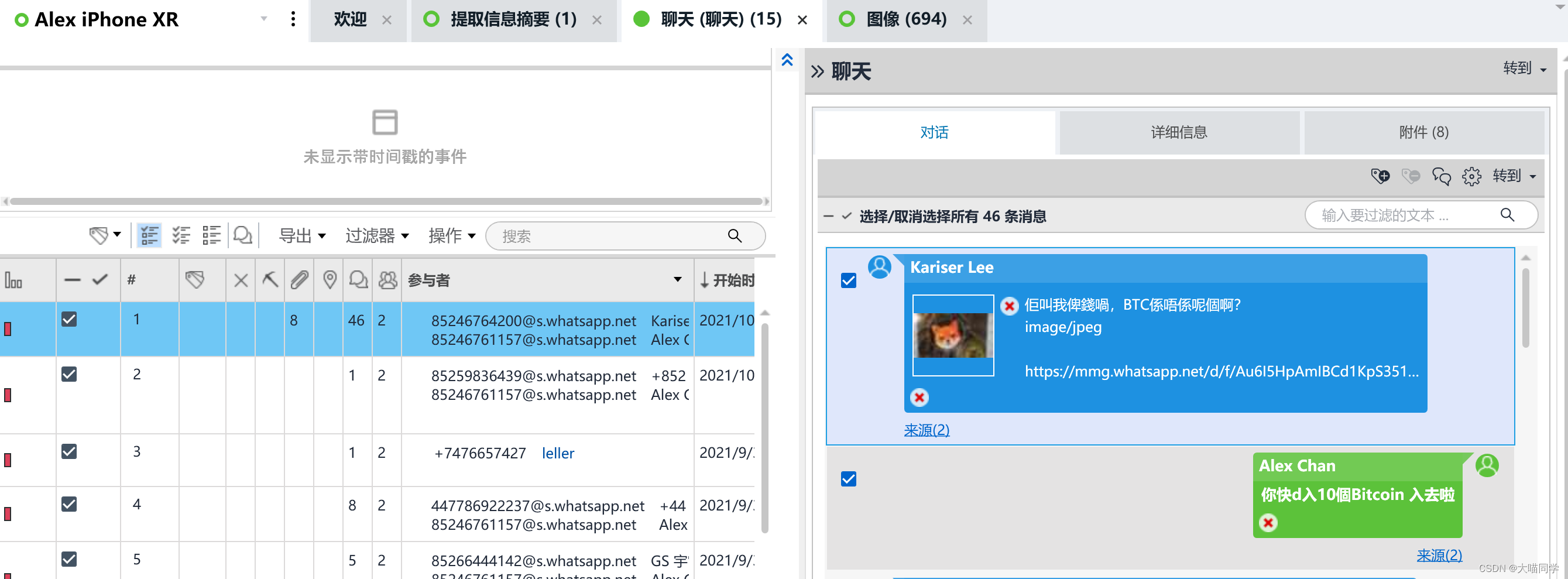Open the conversation view icon in toolbar
This screenshot has height=579, width=1568.
tap(243, 235)
